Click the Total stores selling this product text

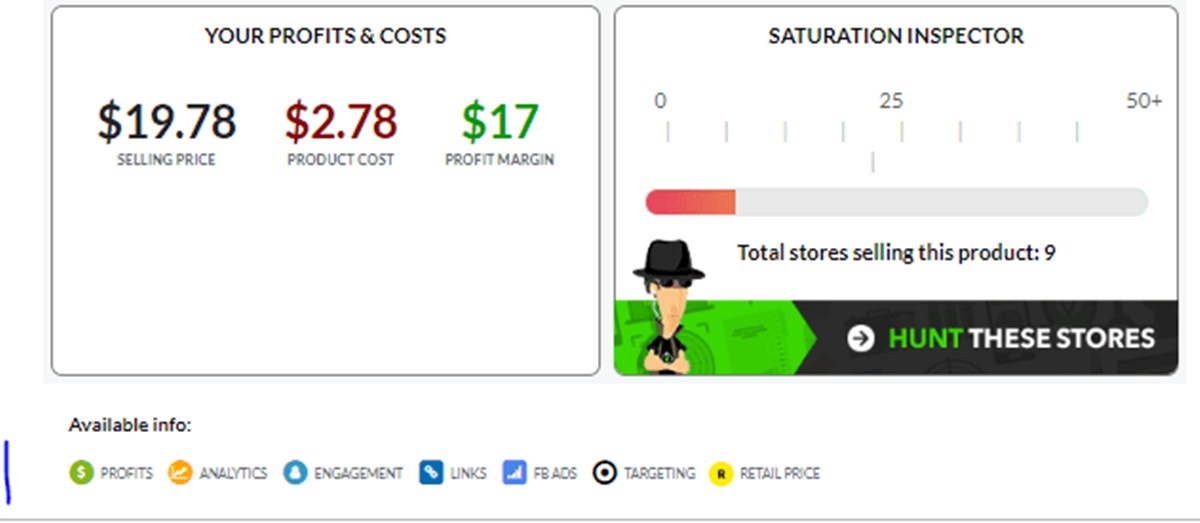point(896,252)
